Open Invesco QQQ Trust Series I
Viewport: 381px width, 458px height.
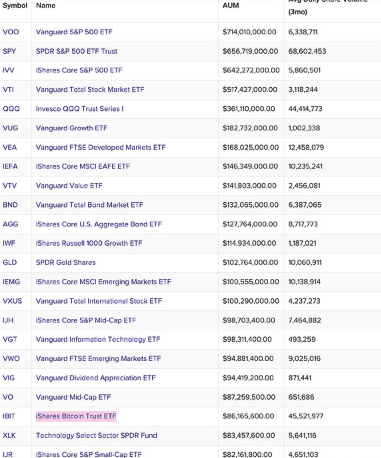click(x=80, y=109)
